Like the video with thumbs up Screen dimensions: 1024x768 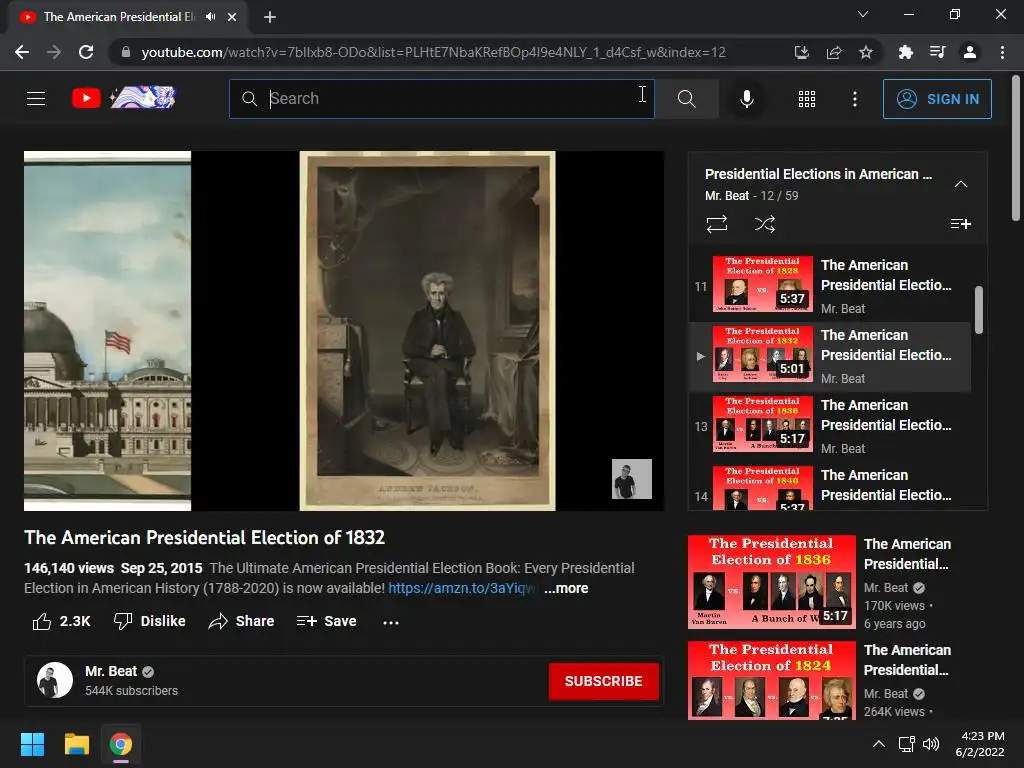pos(62,621)
